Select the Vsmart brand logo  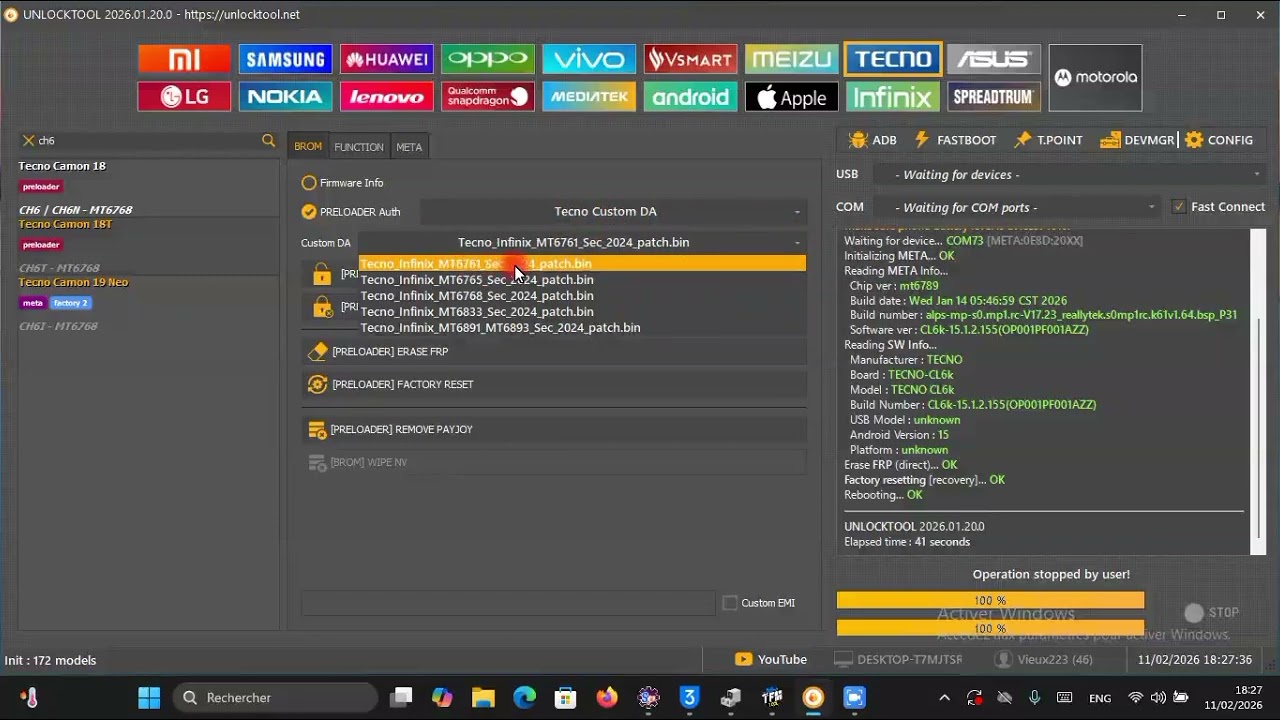691,59
